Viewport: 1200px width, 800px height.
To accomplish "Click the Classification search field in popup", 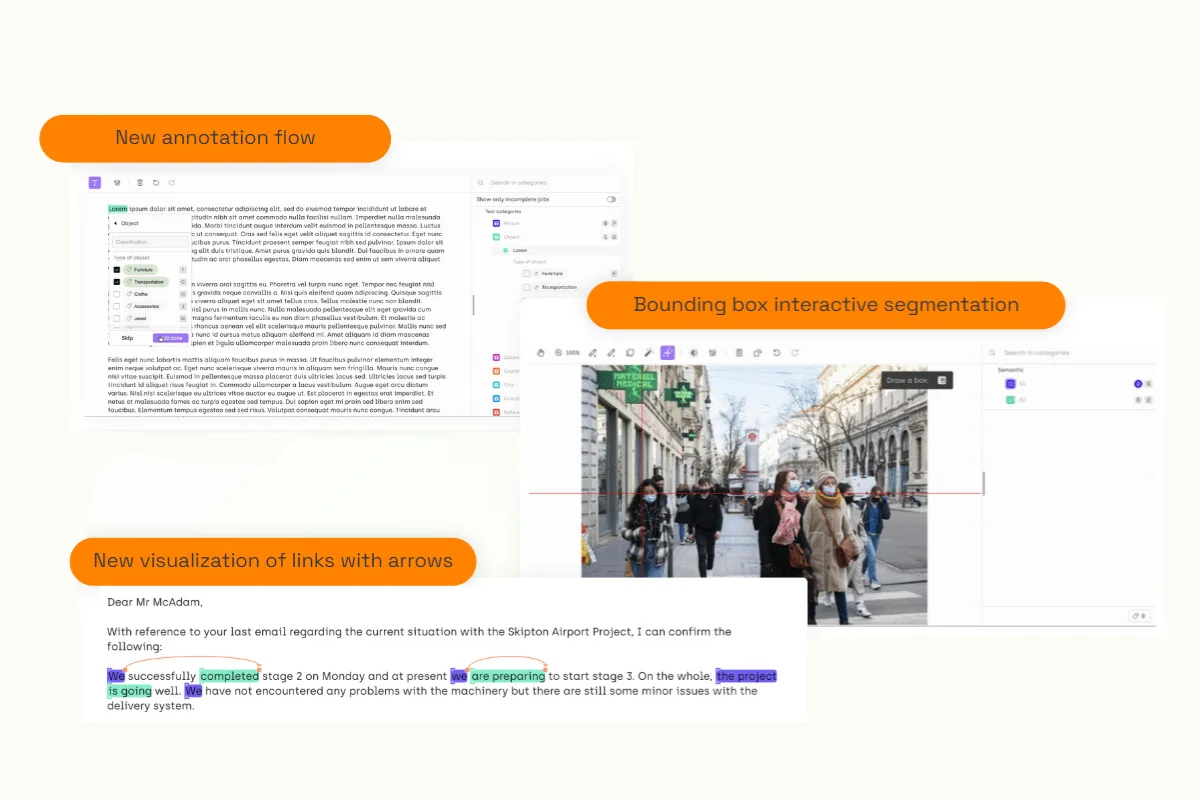I will tap(150, 242).
